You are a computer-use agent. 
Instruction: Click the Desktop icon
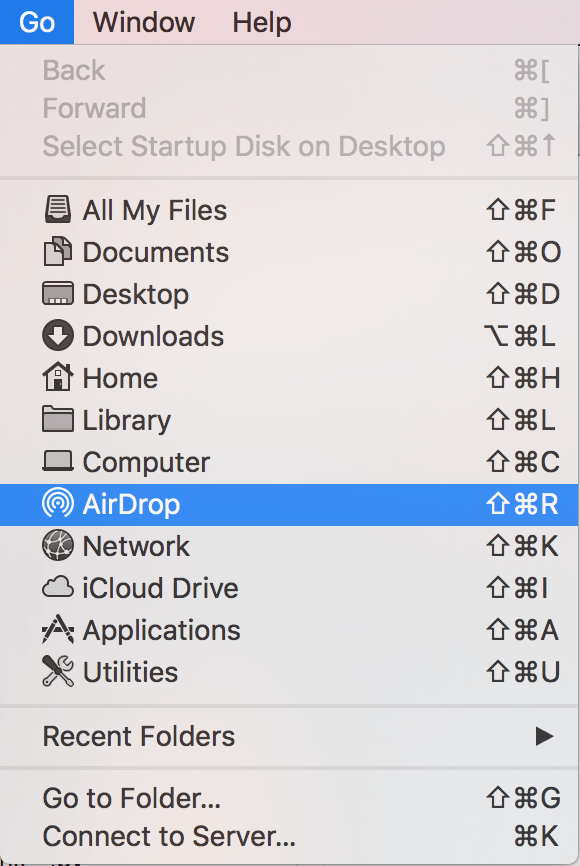click(x=57, y=295)
